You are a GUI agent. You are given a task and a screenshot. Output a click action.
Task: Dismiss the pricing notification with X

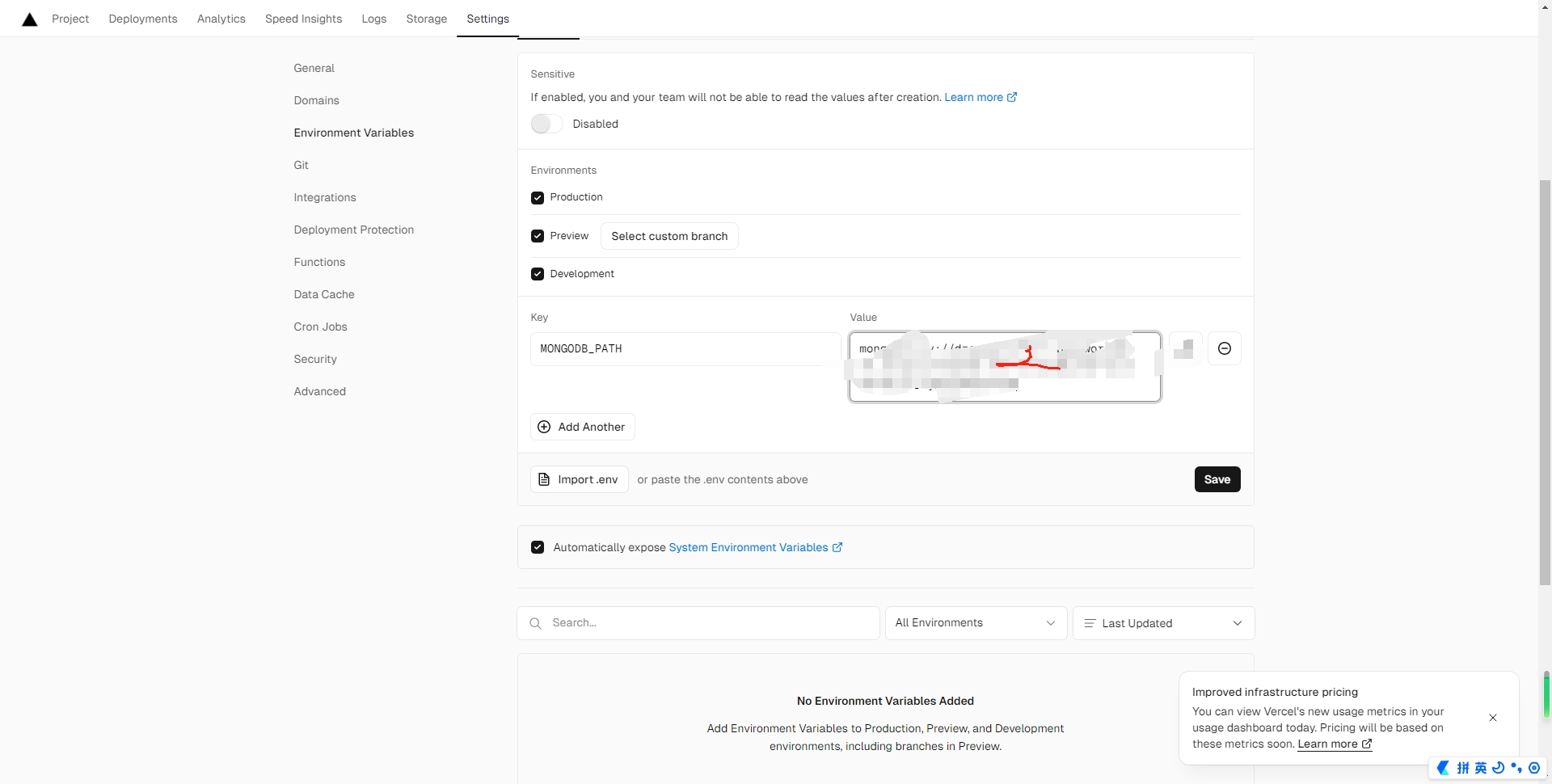pyautogui.click(x=1493, y=718)
